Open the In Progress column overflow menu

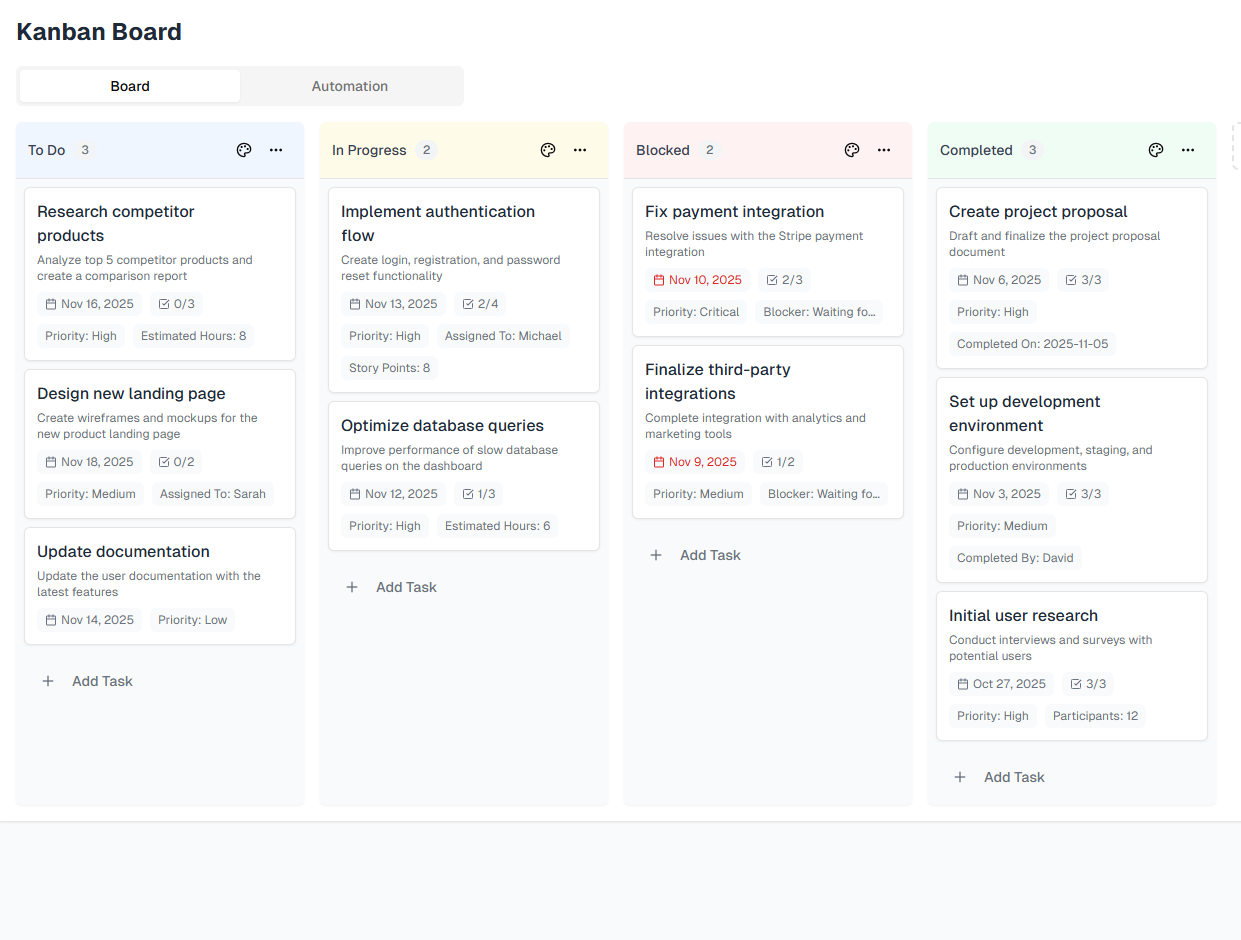pos(580,149)
